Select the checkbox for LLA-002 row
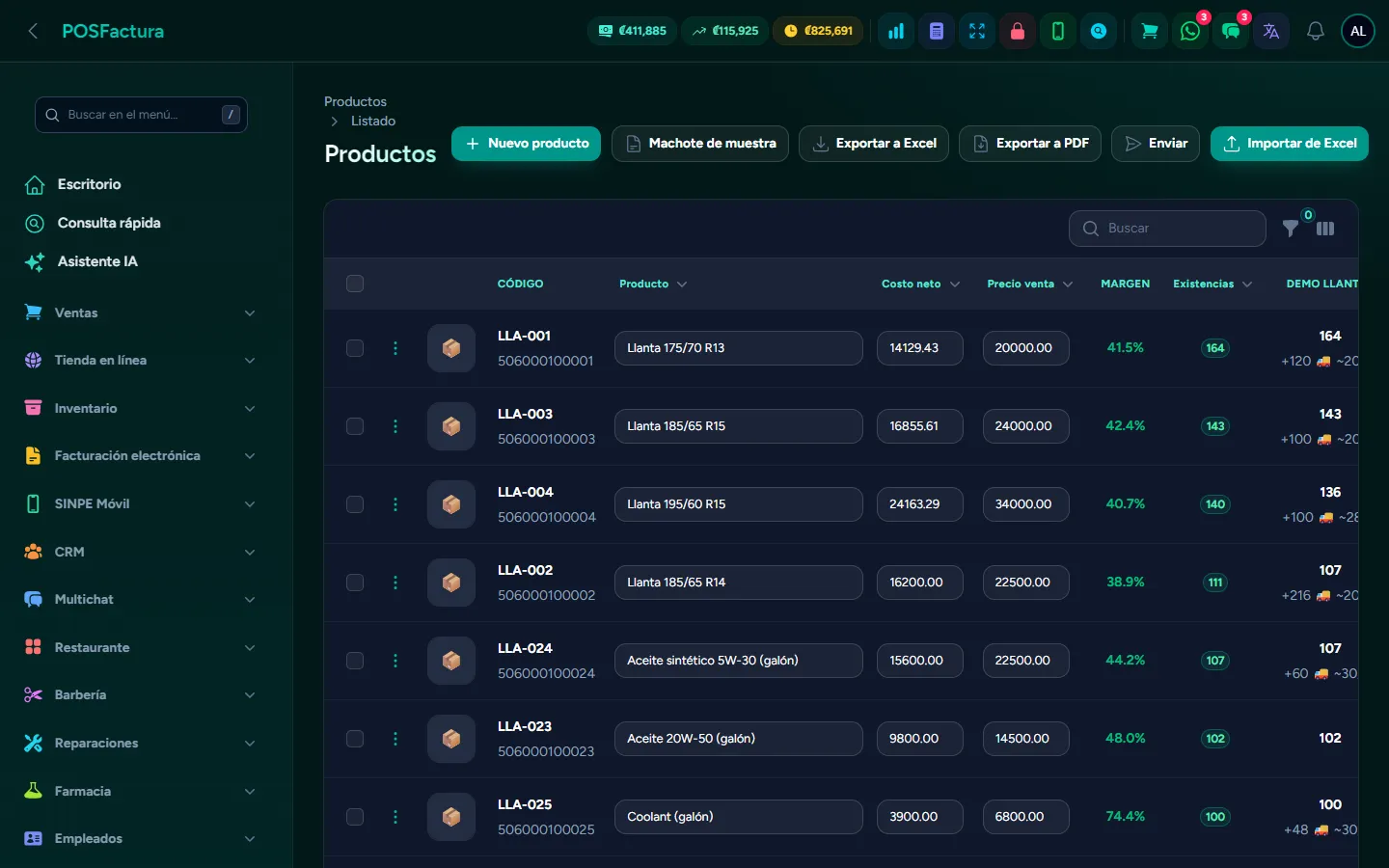The image size is (1389, 868). (x=355, y=583)
